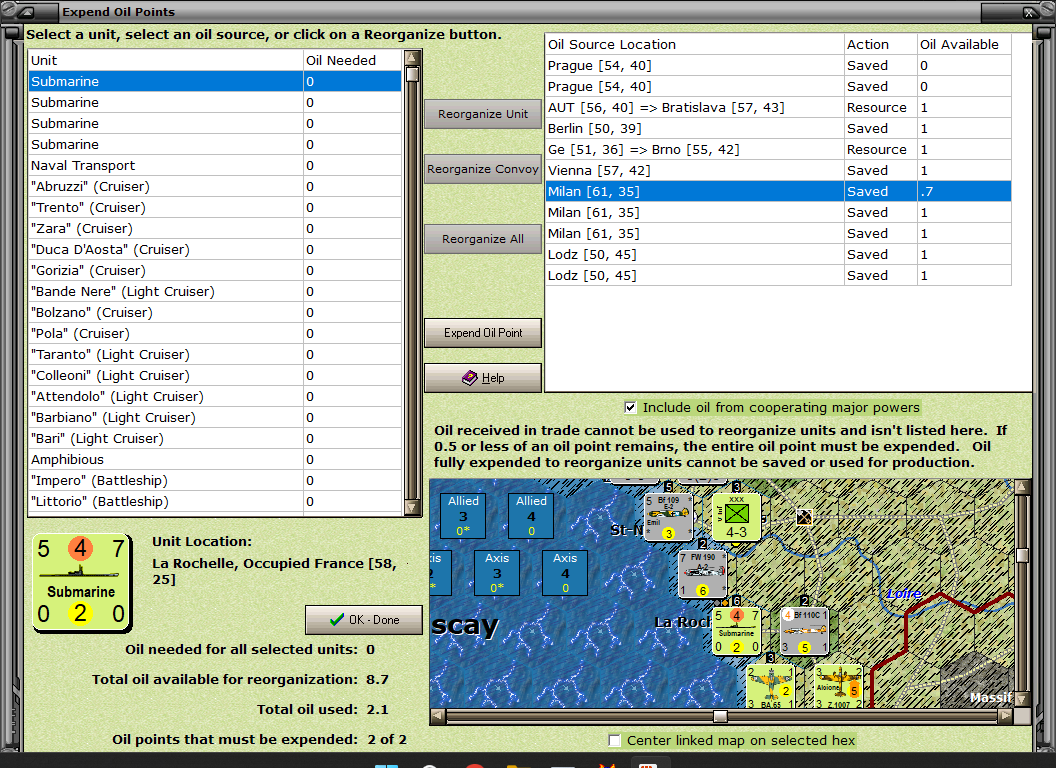
Task: Click the Oil Needed column header
Action: pos(353,60)
